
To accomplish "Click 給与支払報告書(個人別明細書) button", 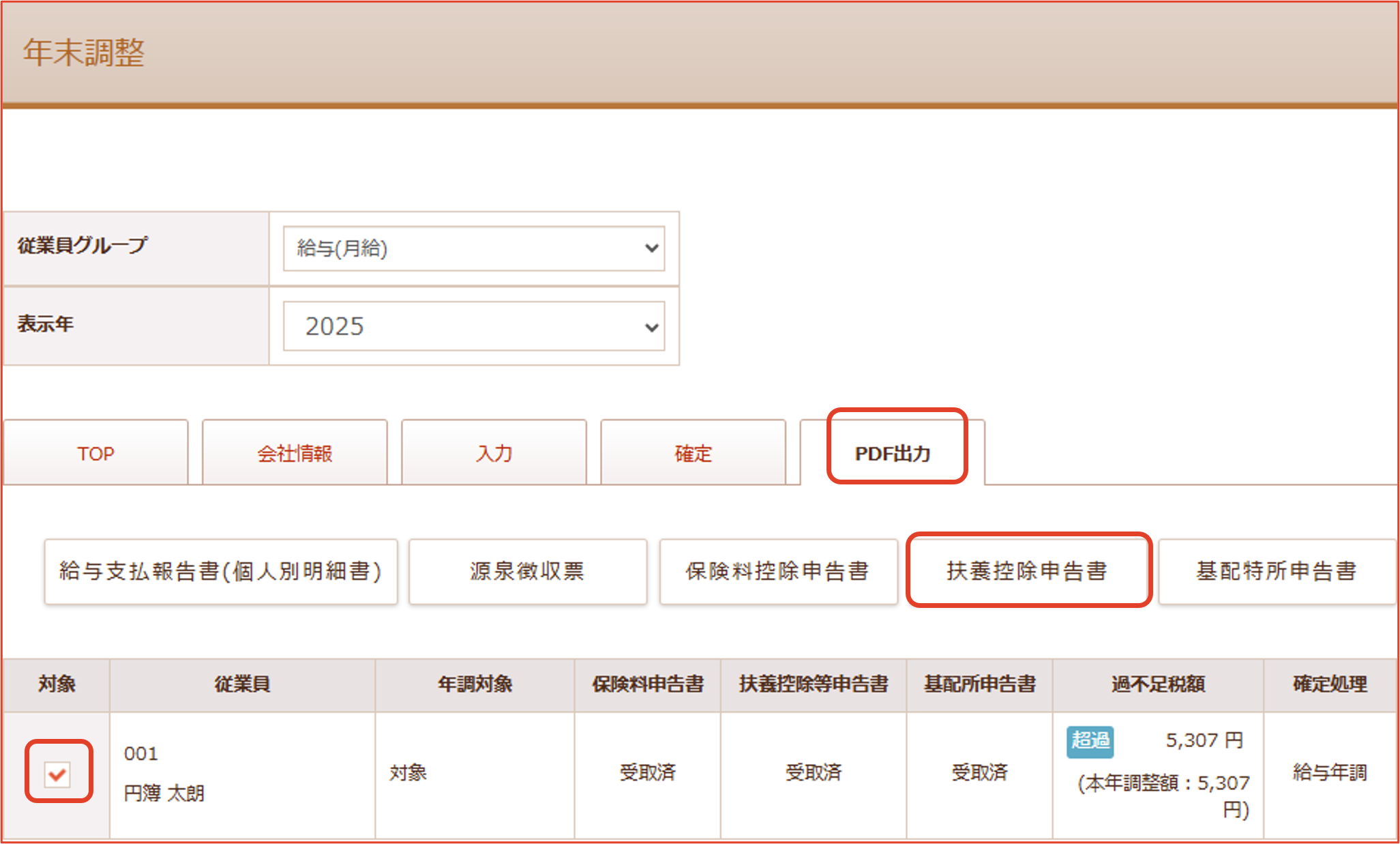I will coord(220,571).
